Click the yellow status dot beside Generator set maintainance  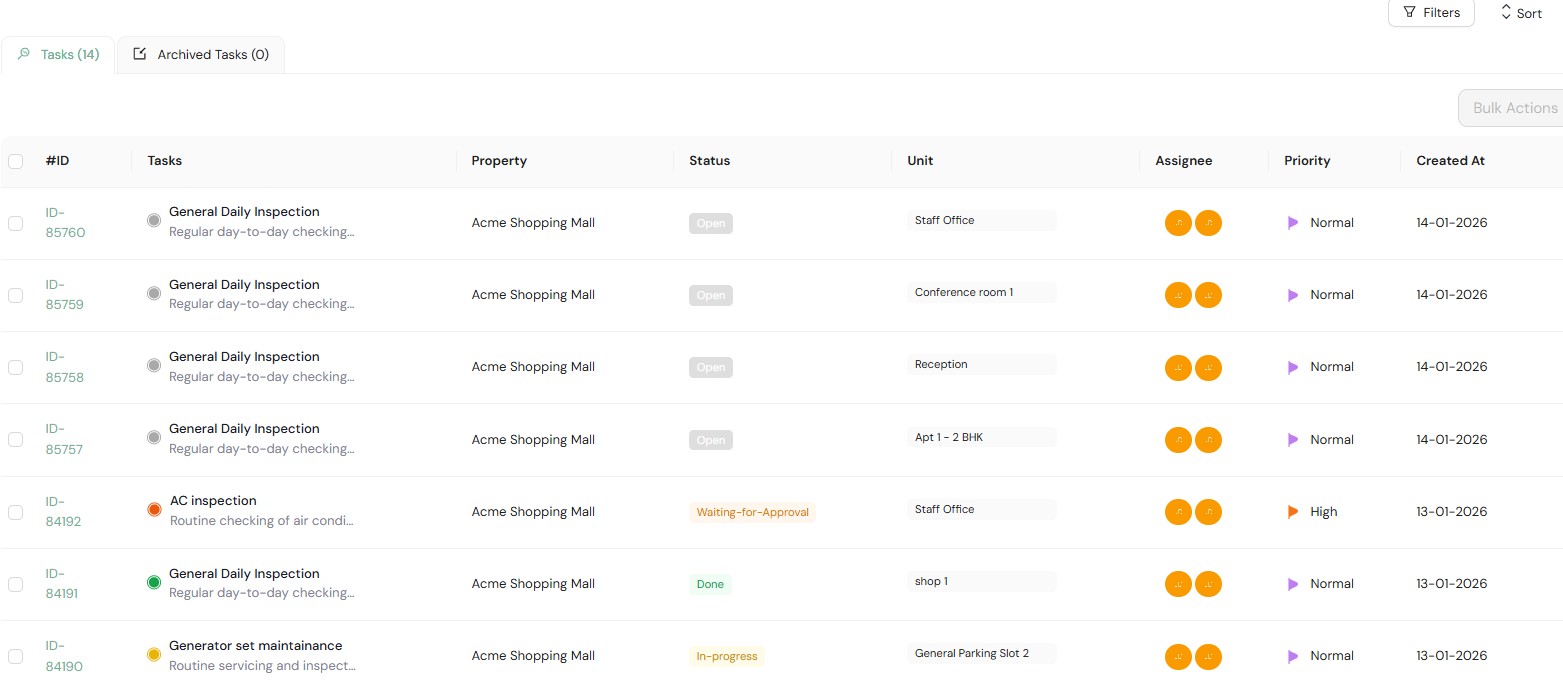click(154, 655)
